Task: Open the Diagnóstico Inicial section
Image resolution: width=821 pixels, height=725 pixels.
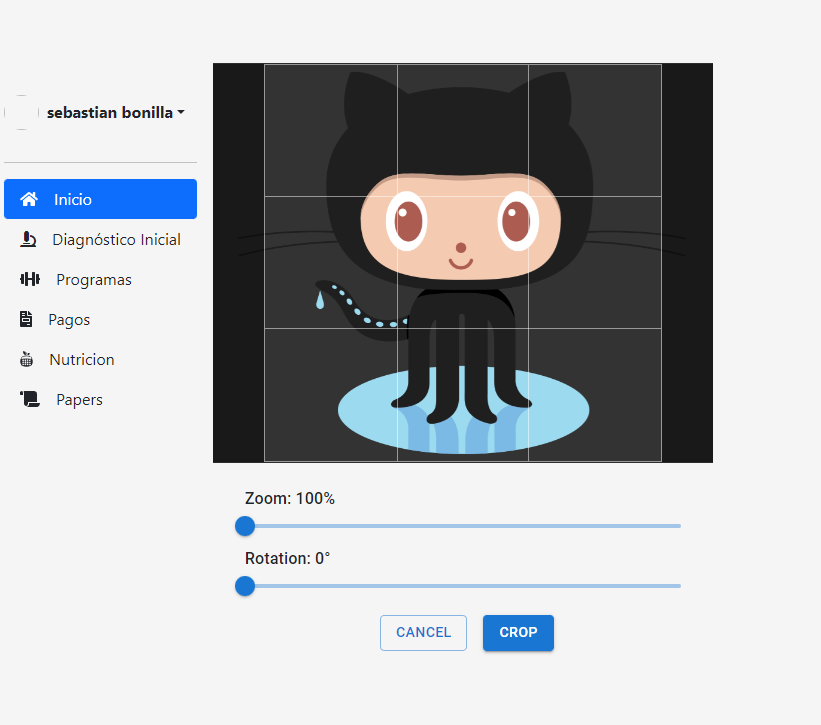Action: click(x=115, y=239)
